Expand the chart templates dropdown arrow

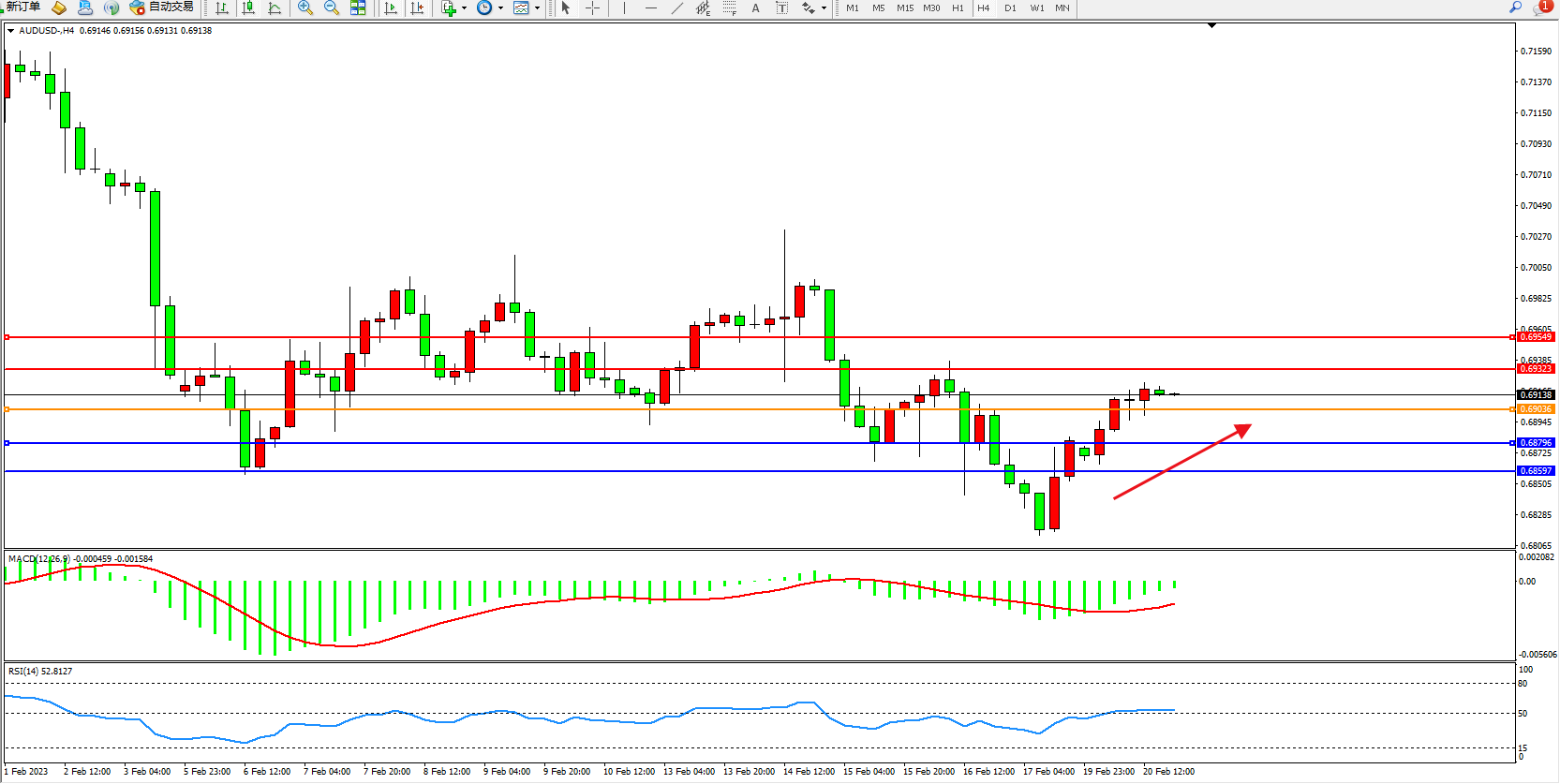[x=537, y=8]
